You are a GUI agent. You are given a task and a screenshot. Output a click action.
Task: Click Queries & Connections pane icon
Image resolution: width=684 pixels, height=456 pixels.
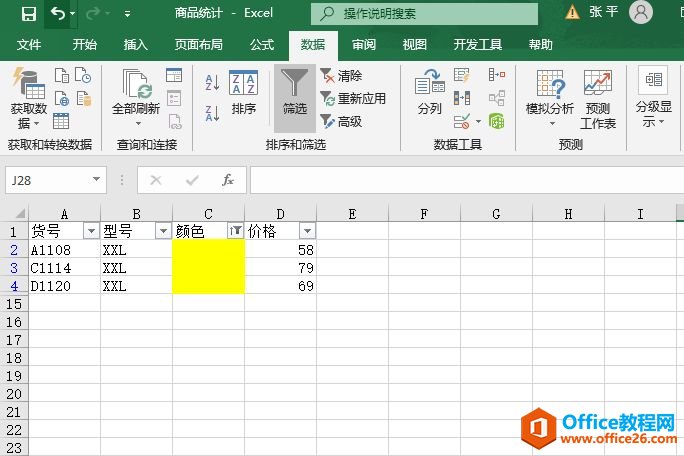174,75
